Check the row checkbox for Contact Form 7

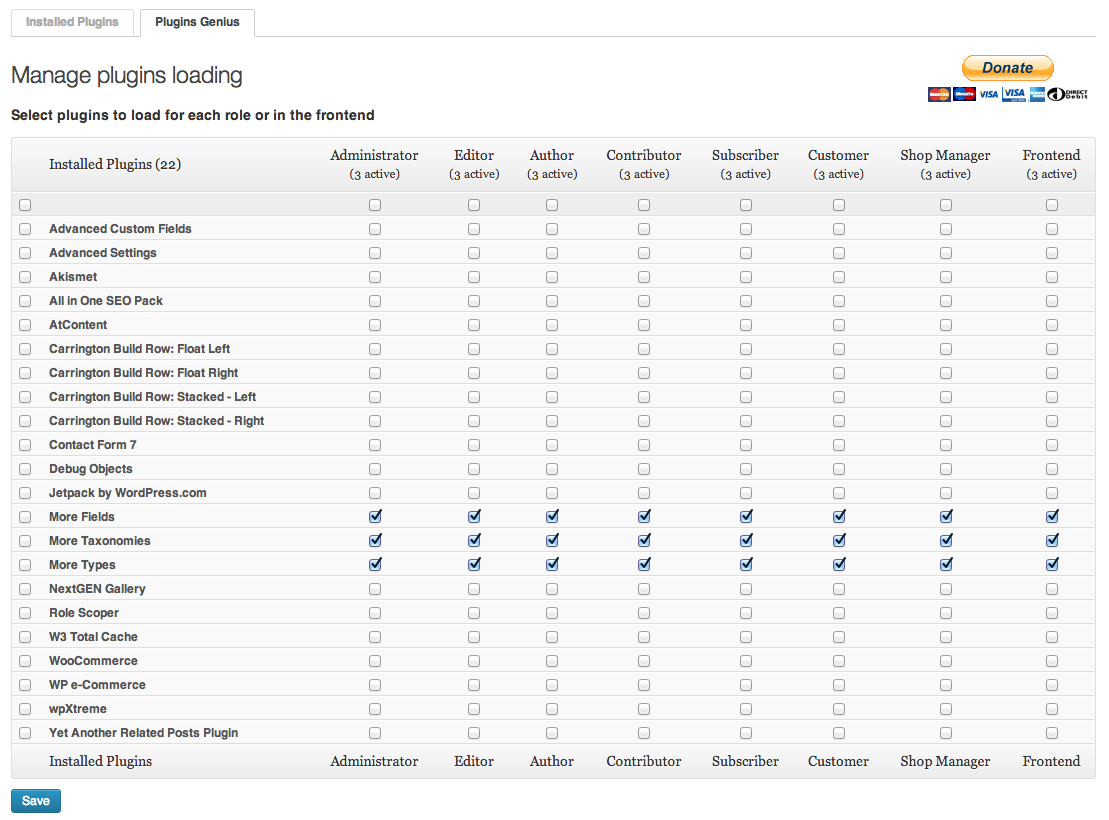[x=25, y=445]
